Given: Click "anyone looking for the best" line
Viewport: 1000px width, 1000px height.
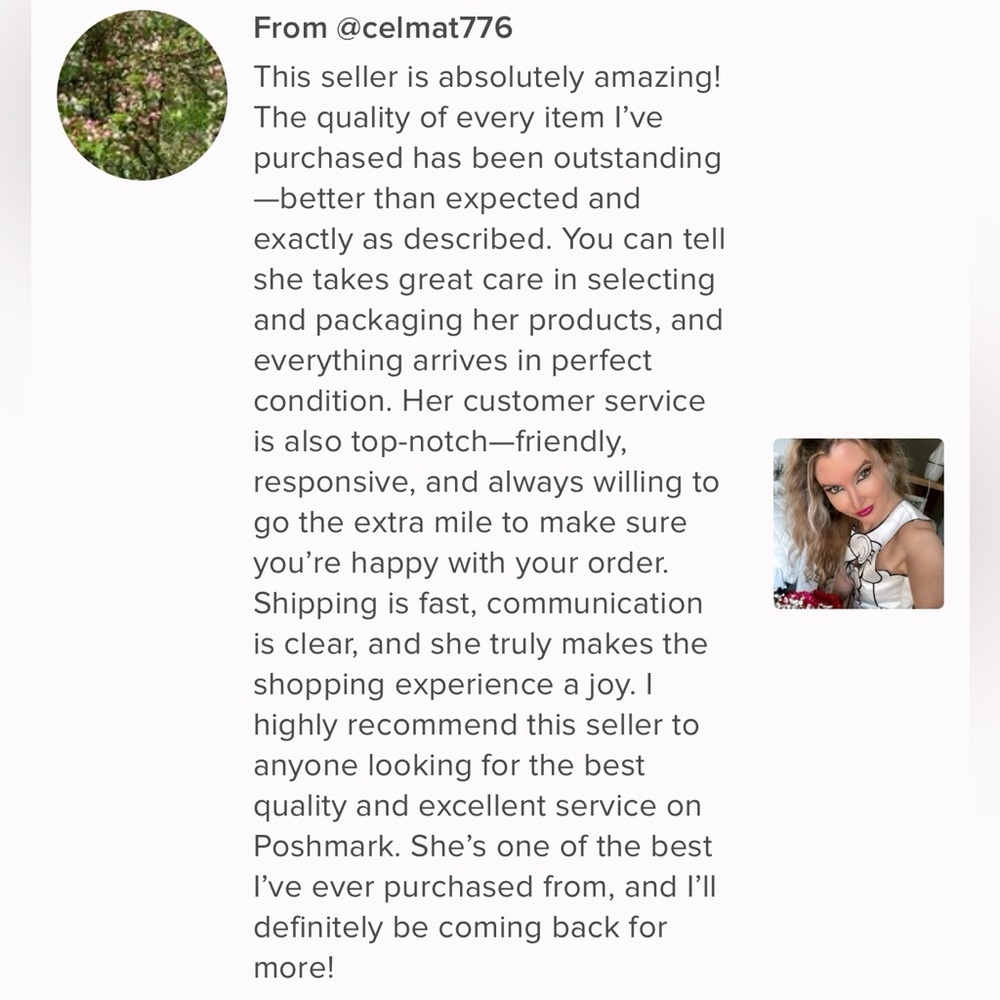Looking at the screenshot, I should (449, 765).
